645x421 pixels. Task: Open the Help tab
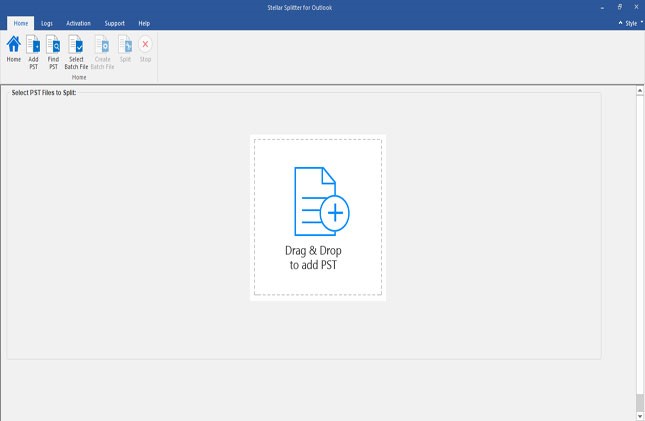pos(144,23)
